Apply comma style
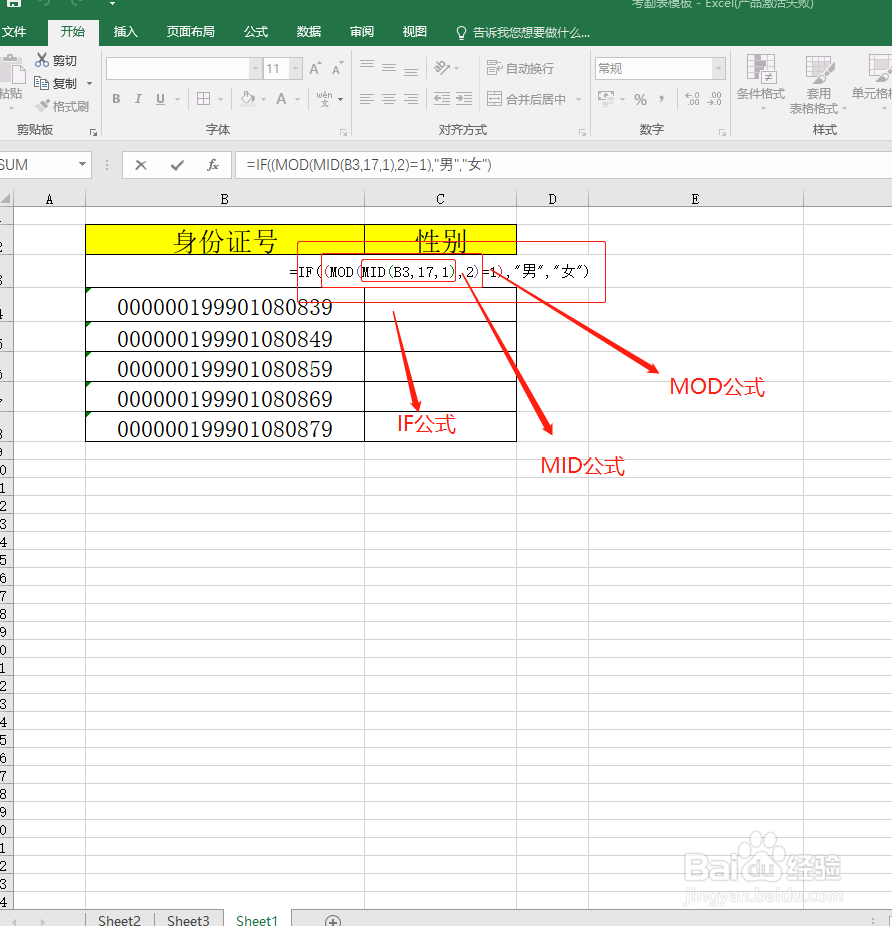 click(x=662, y=99)
